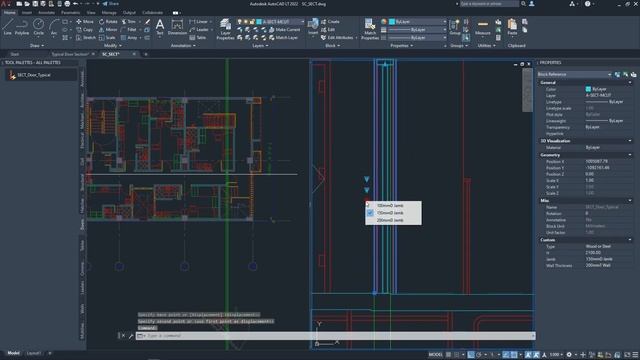The height and width of the screenshot is (360, 640).
Task: Select the Polyline tool
Action: (22, 27)
